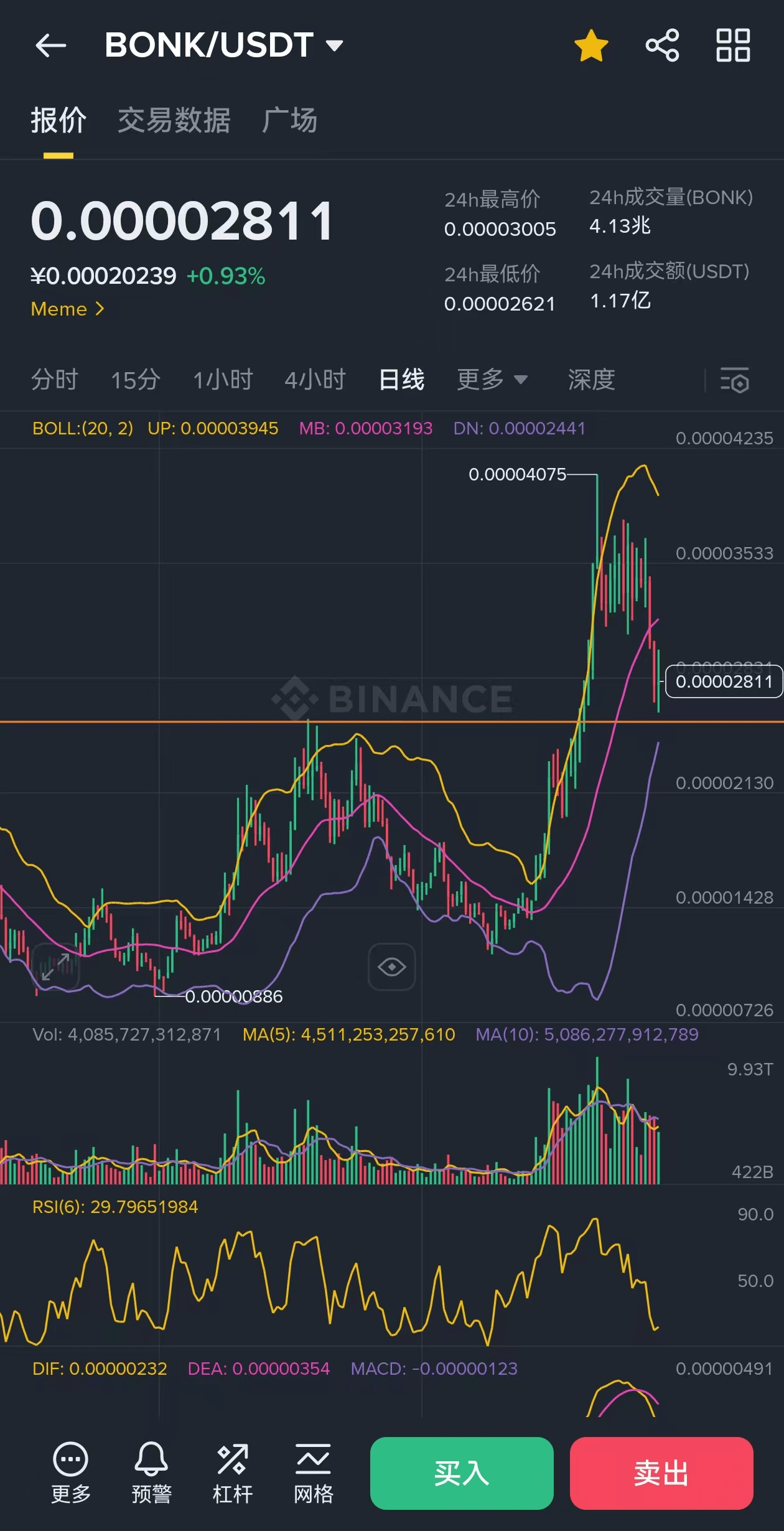Tap the share icon
This screenshot has width=784, height=1531.
click(x=662, y=45)
